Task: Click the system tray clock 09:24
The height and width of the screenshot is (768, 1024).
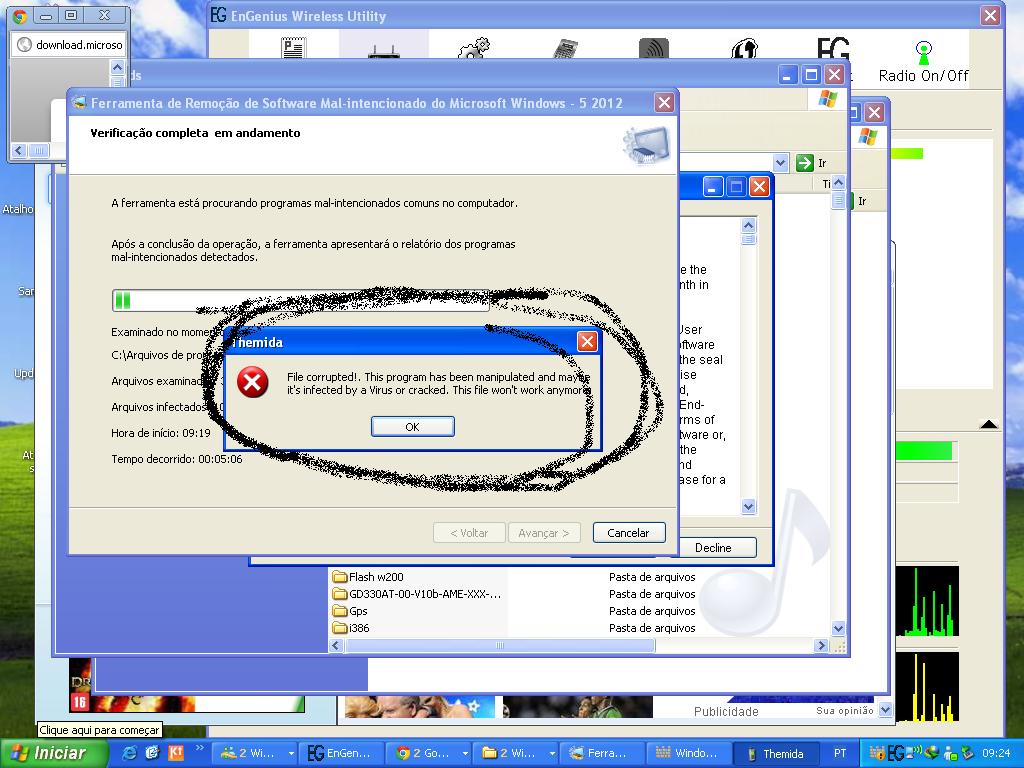Action: click(996, 753)
